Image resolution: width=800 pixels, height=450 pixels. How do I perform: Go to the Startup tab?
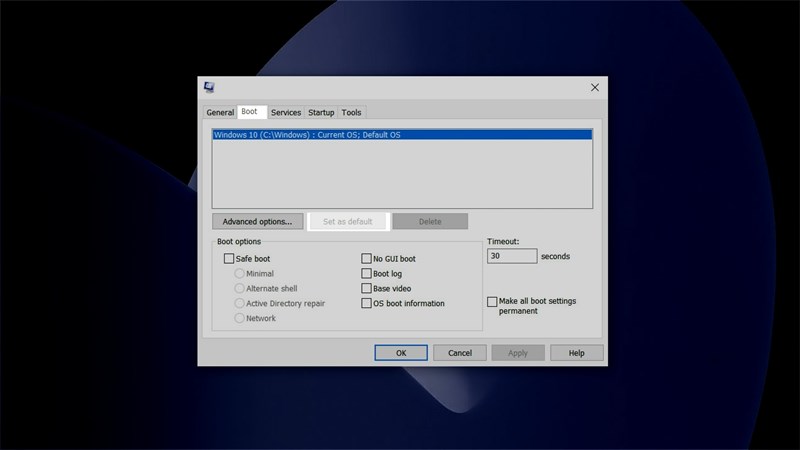[321, 112]
